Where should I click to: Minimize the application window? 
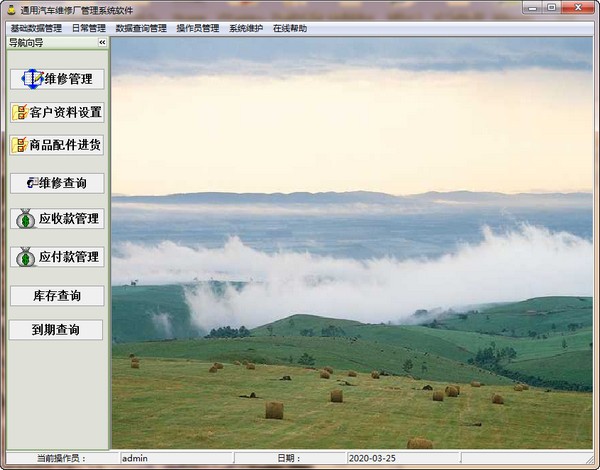(533, 8)
